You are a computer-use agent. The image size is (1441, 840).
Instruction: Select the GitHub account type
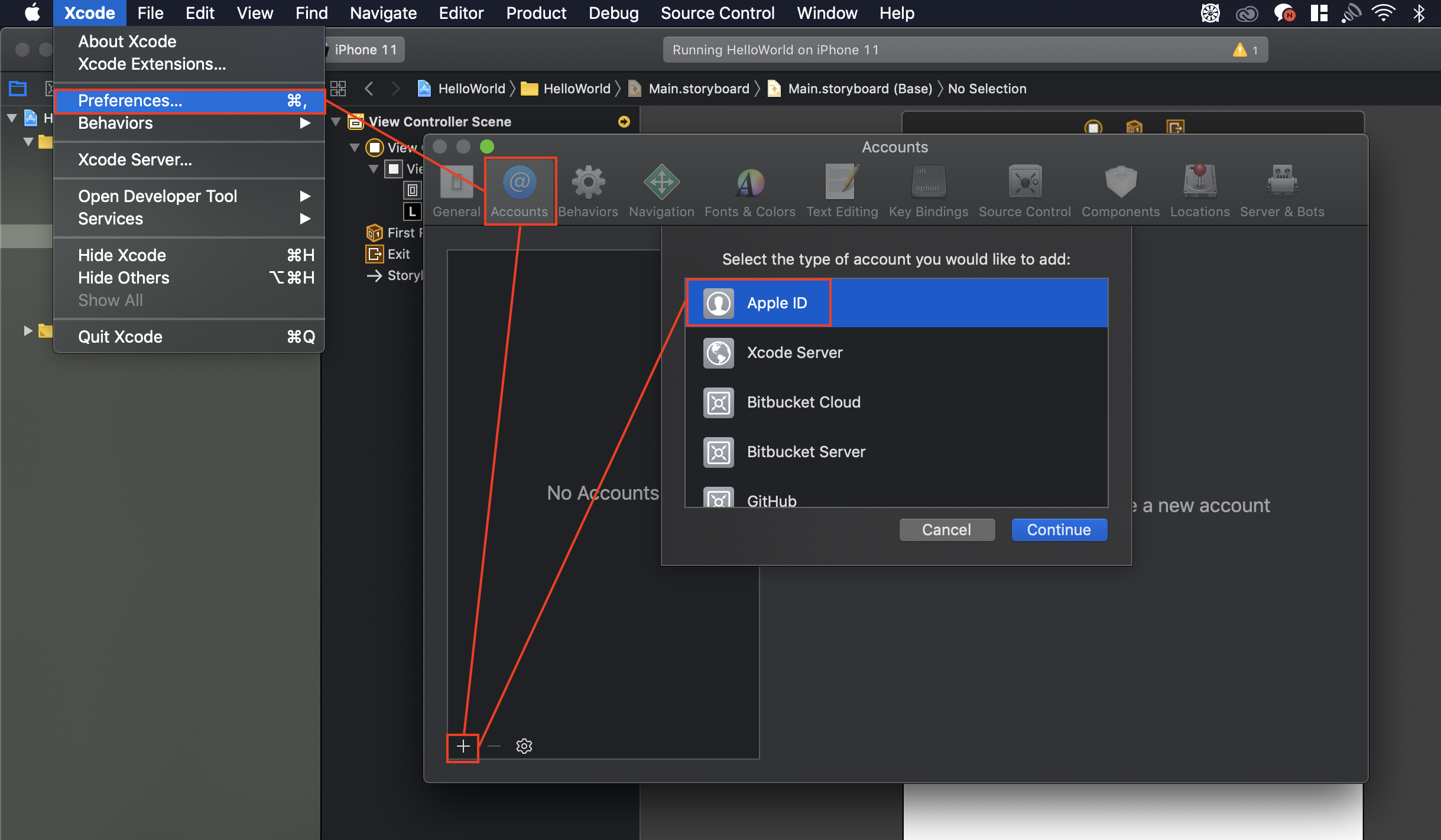pyautogui.click(x=897, y=495)
